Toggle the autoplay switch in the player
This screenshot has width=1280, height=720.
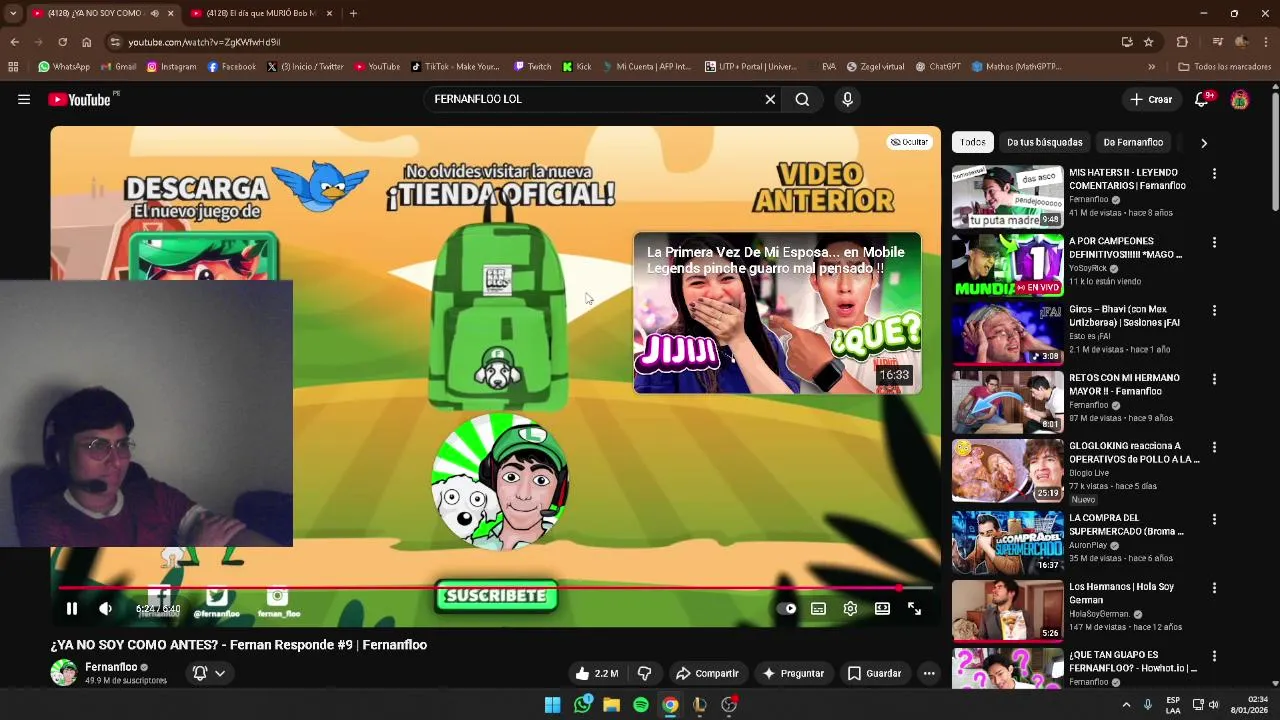pos(787,608)
